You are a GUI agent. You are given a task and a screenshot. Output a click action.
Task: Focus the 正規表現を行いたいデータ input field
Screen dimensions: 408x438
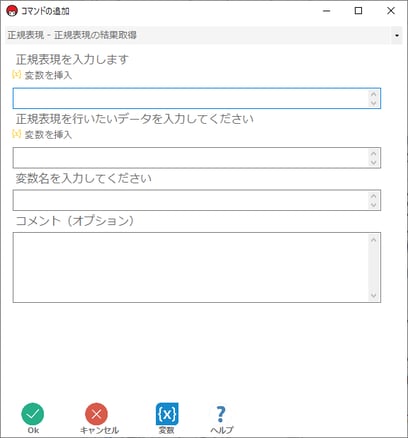(x=197, y=158)
